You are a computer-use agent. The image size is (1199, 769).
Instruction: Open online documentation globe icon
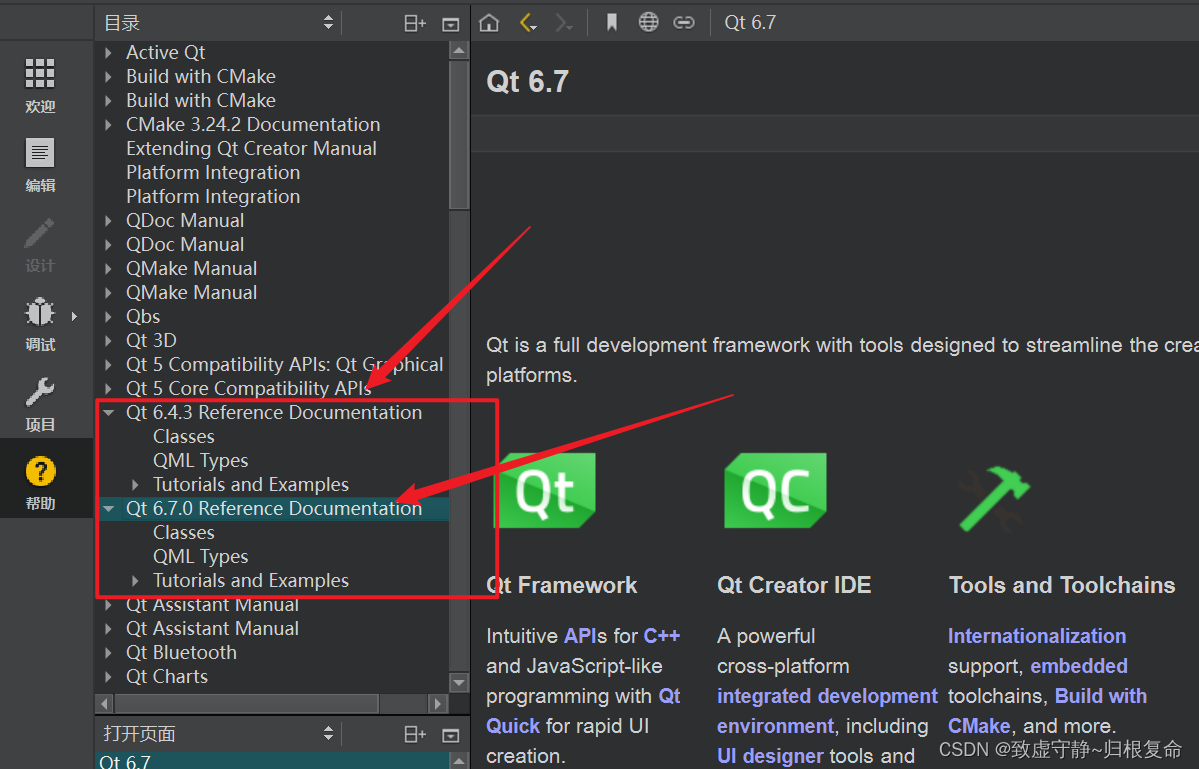pos(648,23)
